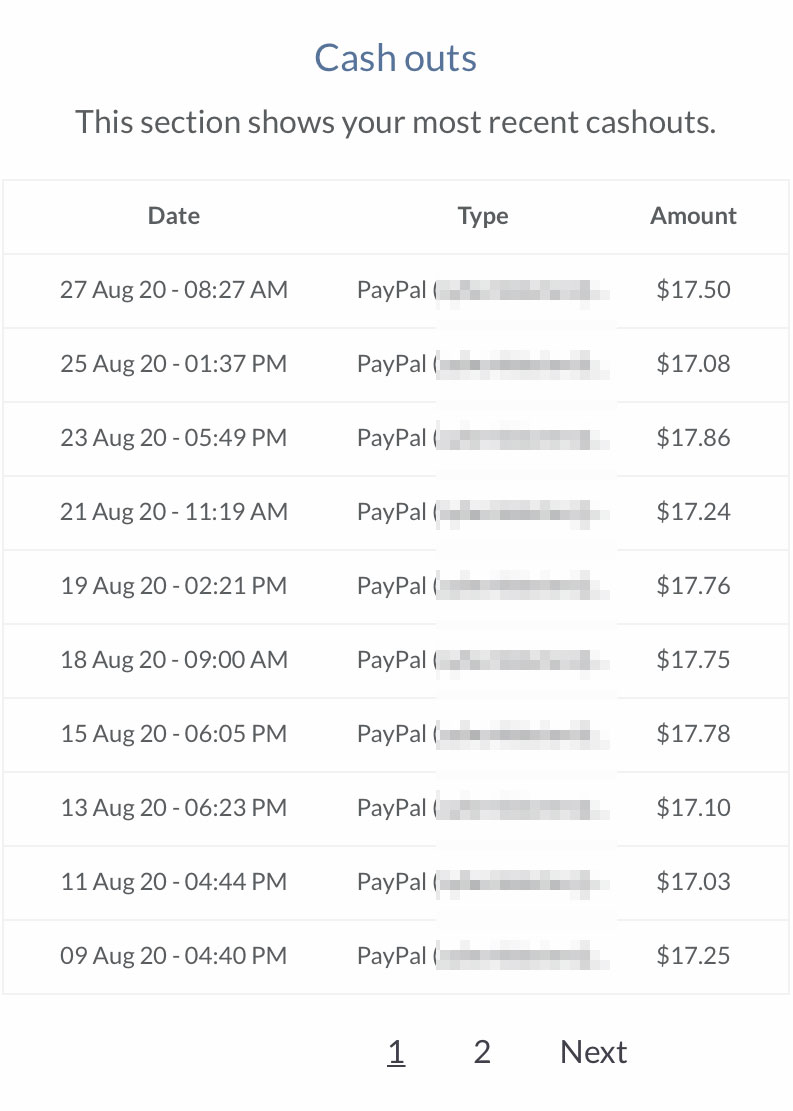The width and height of the screenshot is (793, 1111).
Task: Click the Date column header
Action: pyautogui.click(x=174, y=215)
